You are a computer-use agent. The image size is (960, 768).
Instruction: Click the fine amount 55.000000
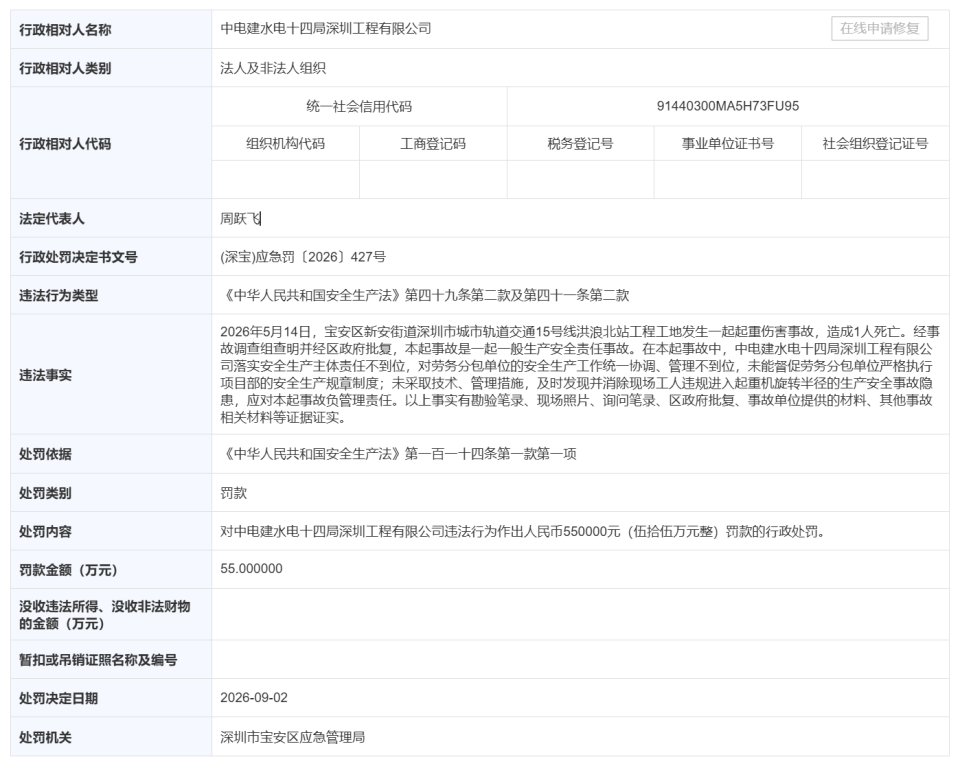(x=252, y=569)
